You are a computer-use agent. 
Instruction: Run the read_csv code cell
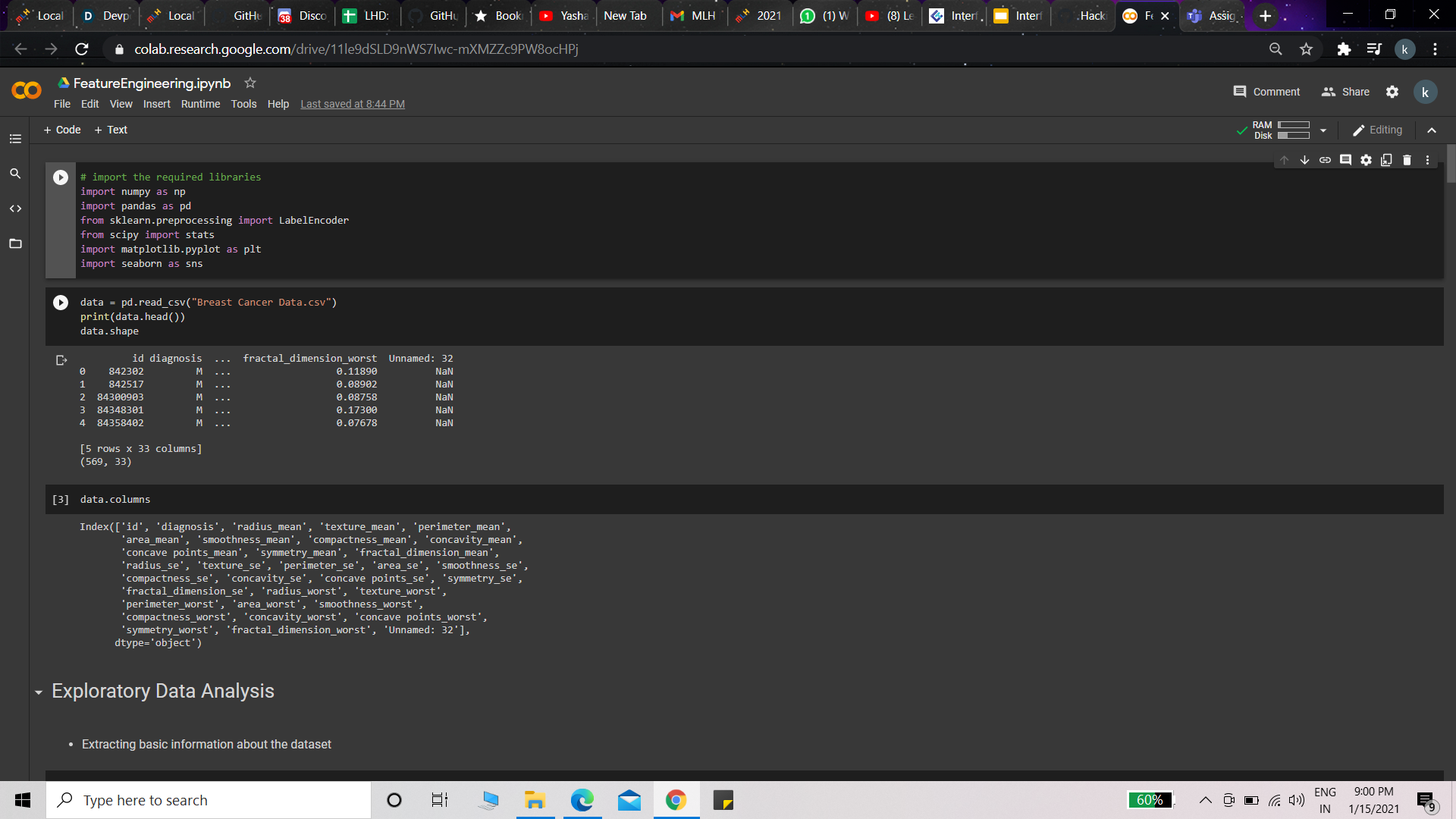click(61, 303)
